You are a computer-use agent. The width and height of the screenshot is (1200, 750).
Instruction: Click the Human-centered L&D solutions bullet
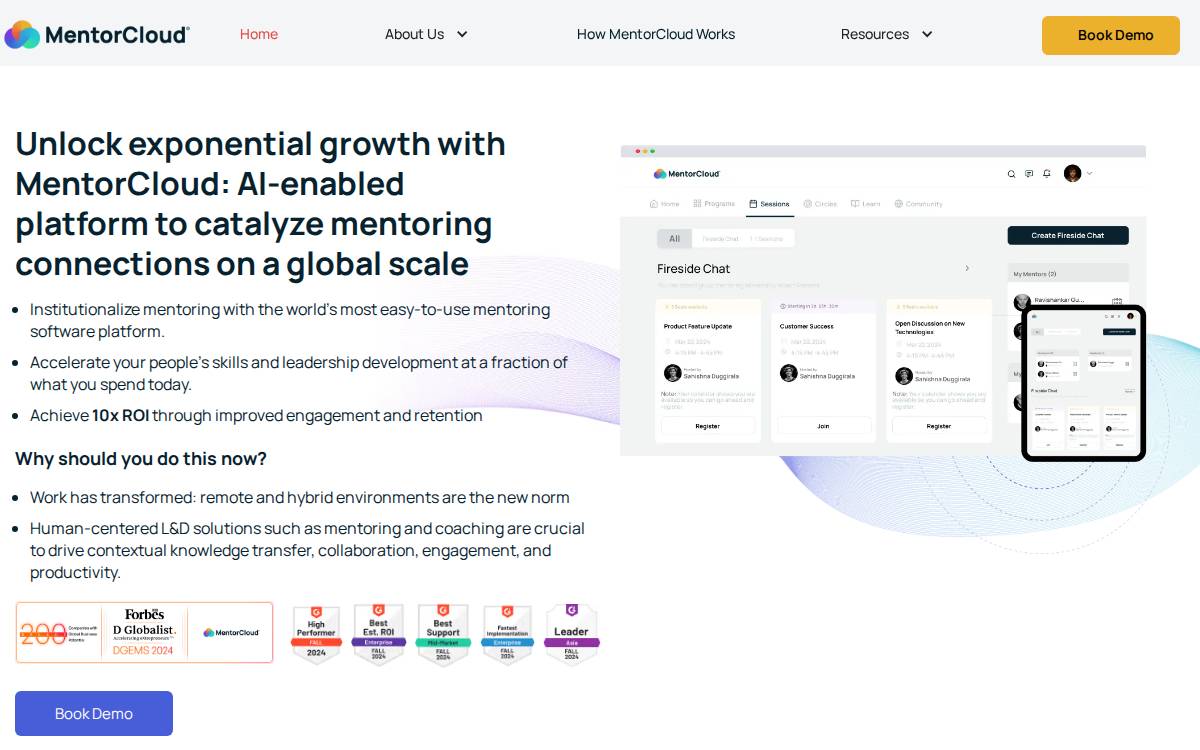pos(307,550)
